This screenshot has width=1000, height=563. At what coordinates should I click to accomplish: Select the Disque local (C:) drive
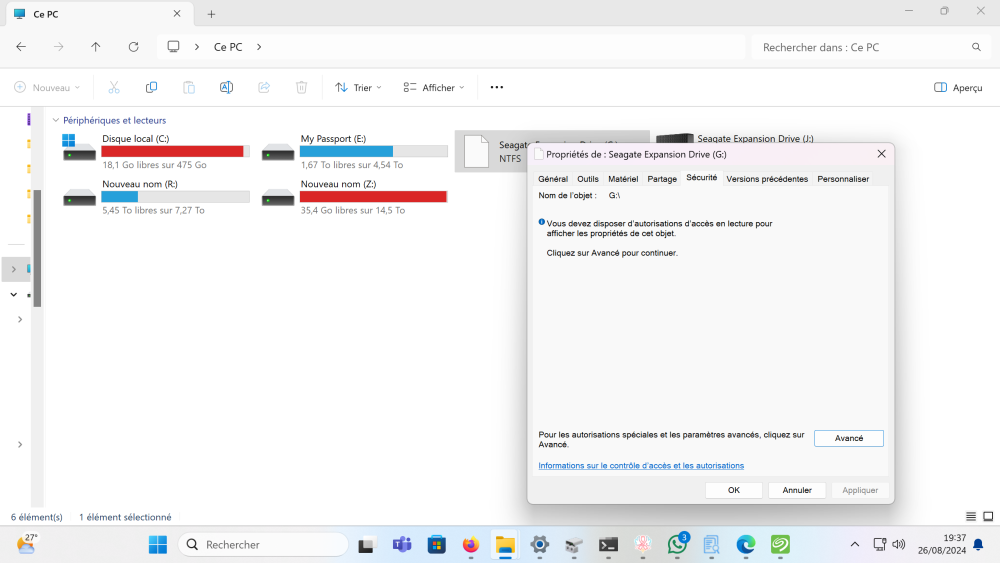tap(155, 151)
